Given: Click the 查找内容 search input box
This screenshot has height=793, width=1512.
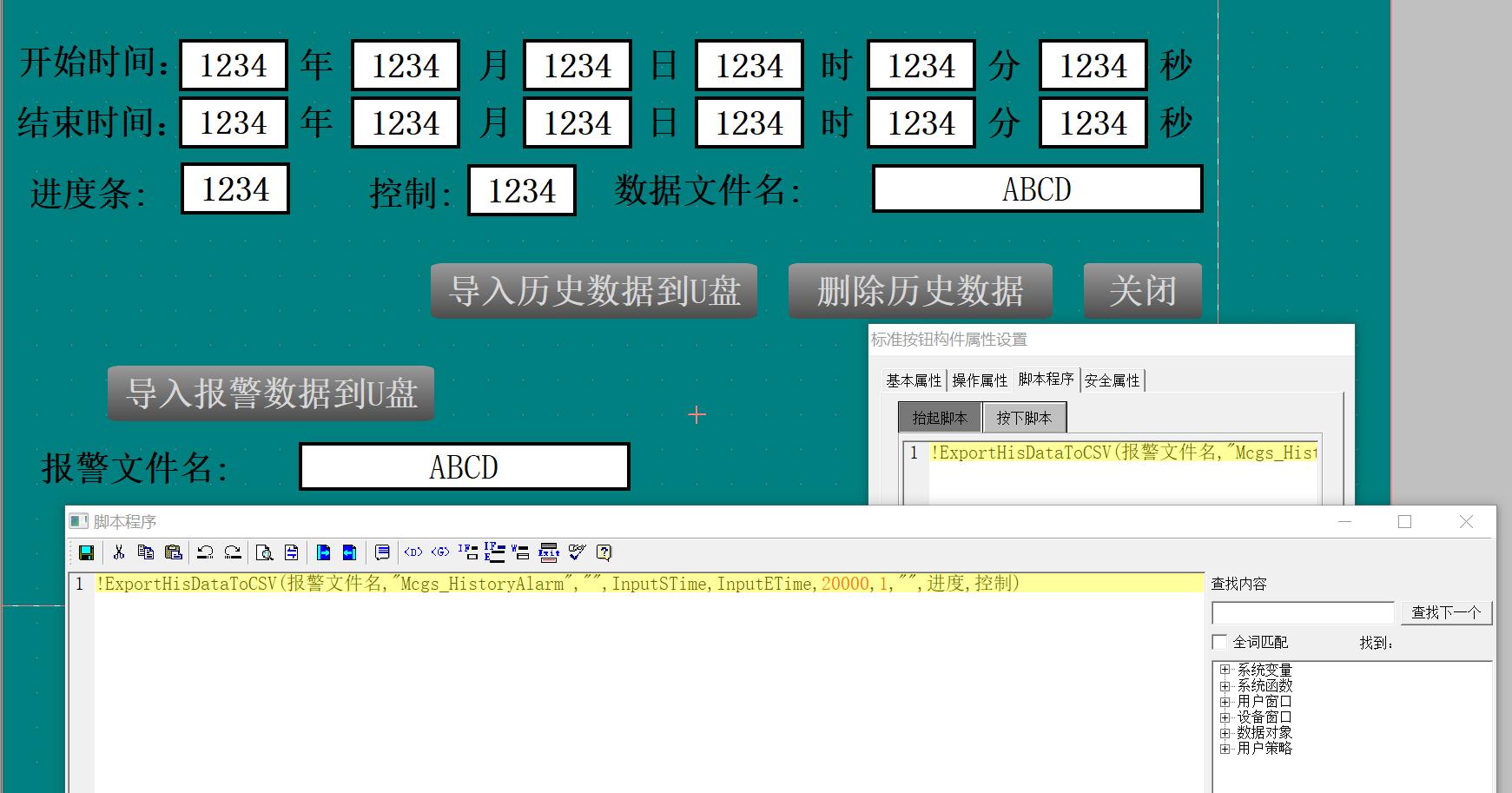Looking at the screenshot, I should tap(1303, 612).
